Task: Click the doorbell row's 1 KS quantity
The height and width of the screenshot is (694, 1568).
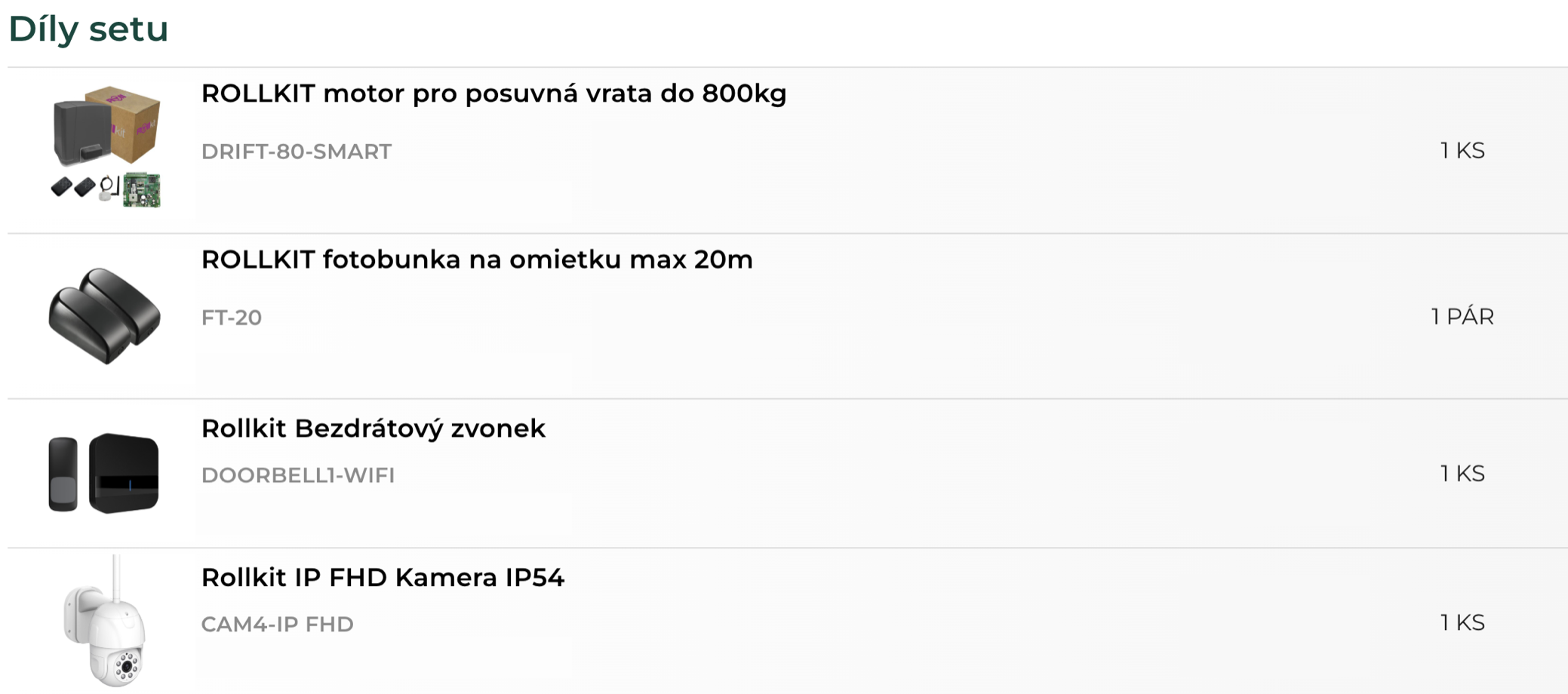Action: click(x=1462, y=474)
